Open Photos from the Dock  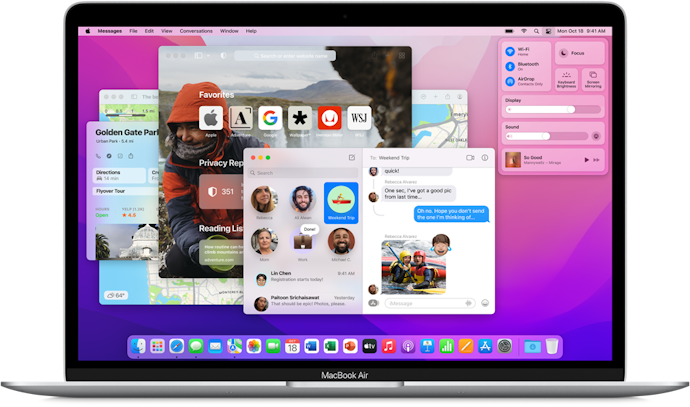pyautogui.click(x=253, y=346)
